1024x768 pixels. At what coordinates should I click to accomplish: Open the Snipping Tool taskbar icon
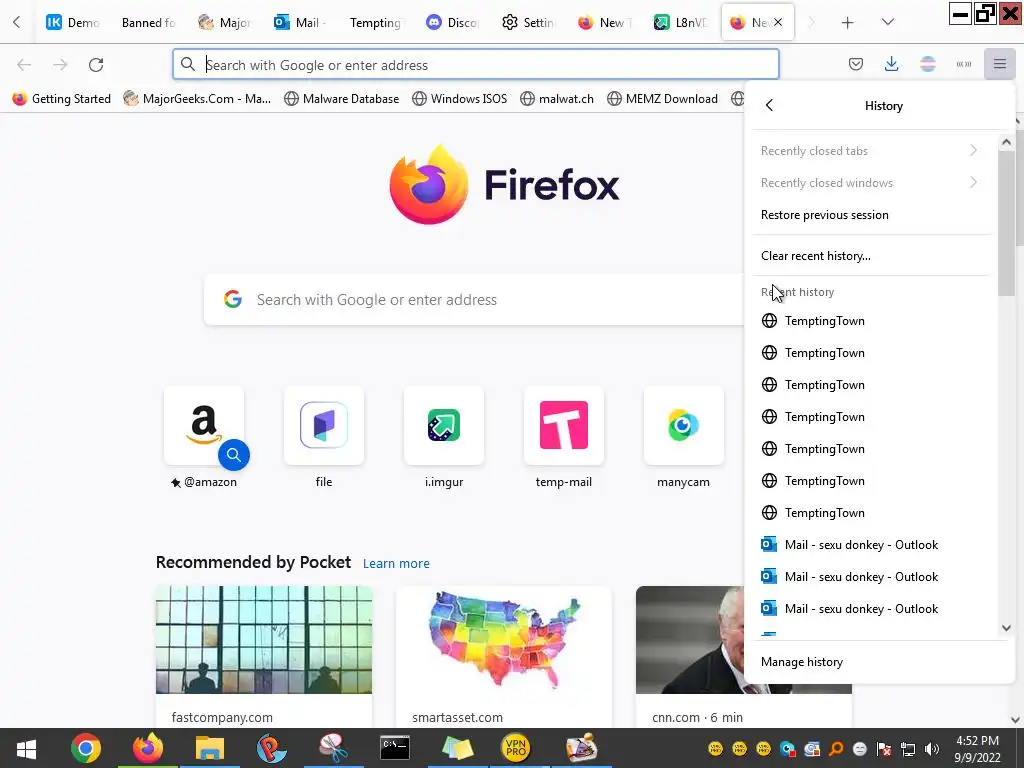click(x=333, y=748)
